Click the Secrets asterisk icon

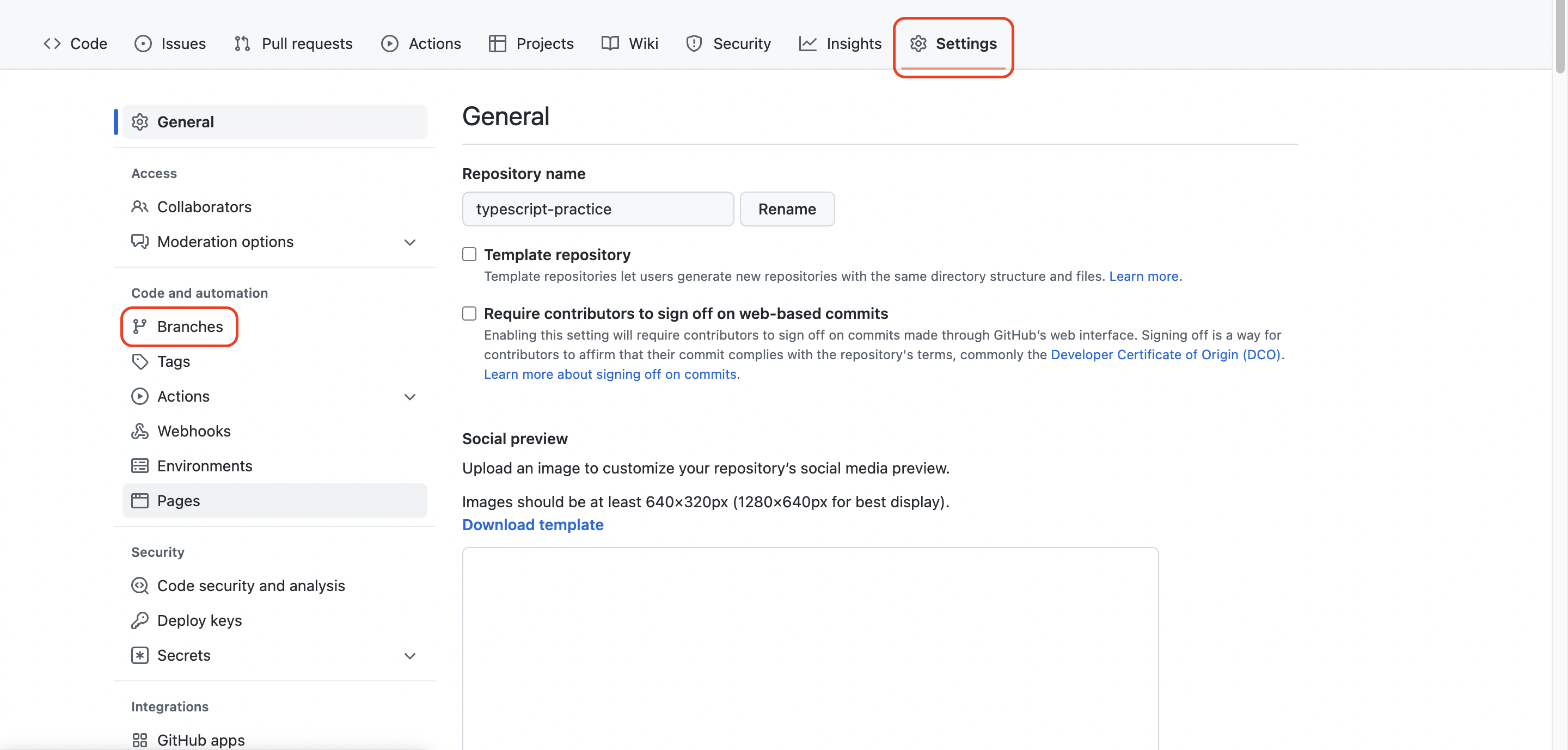click(140, 655)
